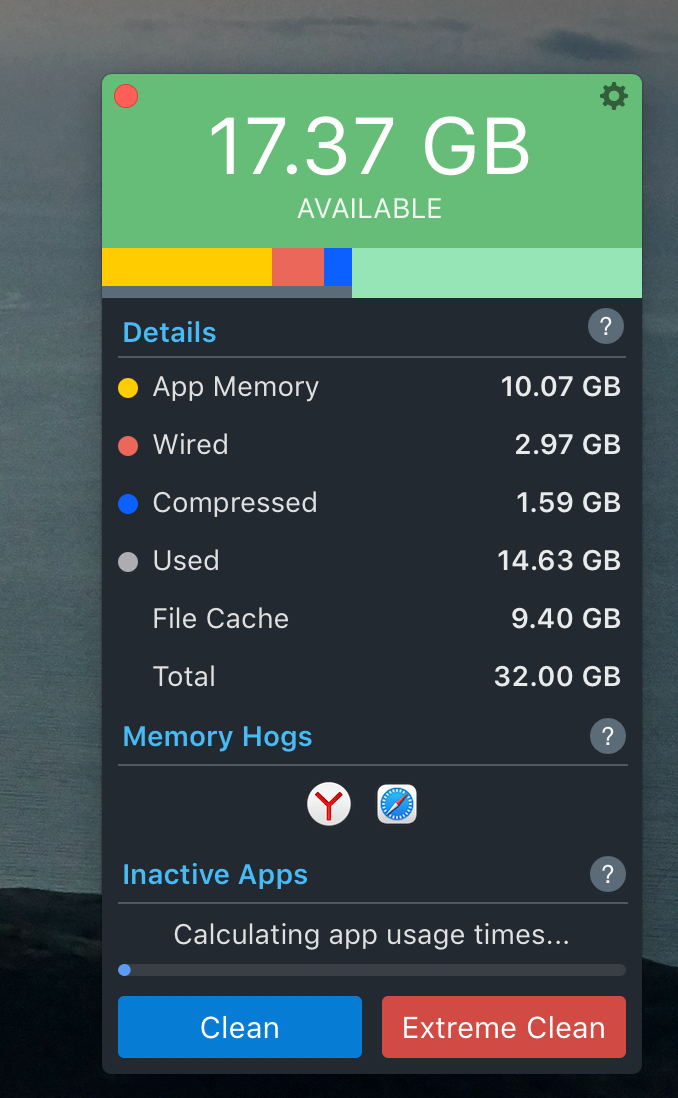678x1098 pixels.
Task: Open help for Memory Hogs section
Action: coord(607,737)
